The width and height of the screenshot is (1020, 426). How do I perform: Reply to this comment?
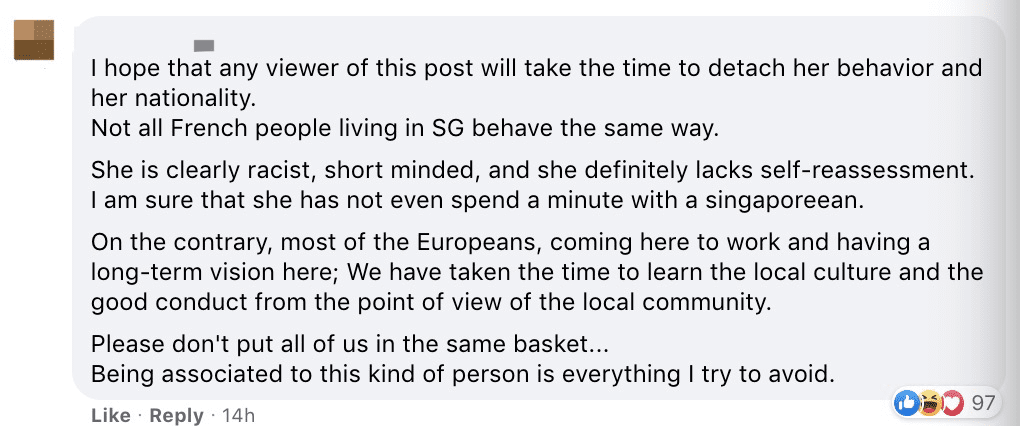(x=176, y=415)
